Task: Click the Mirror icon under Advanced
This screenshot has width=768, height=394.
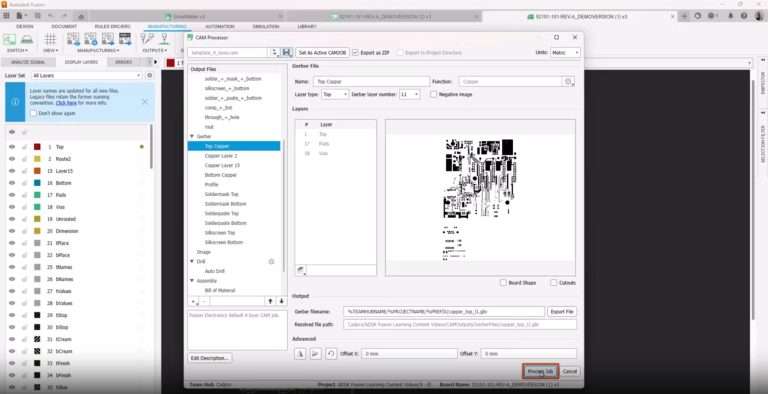Action: tap(300, 353)
